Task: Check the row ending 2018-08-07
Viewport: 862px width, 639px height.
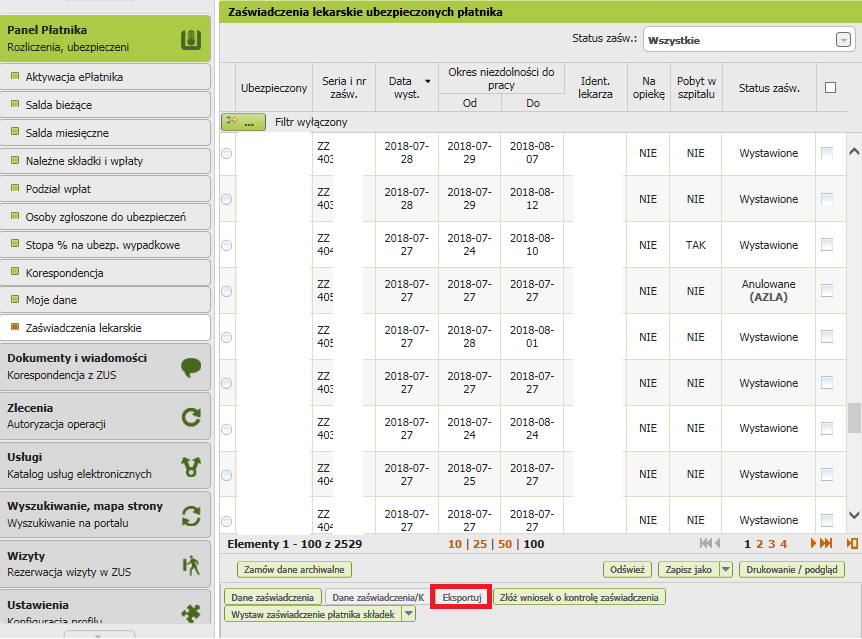Action: tap(826, 153)
